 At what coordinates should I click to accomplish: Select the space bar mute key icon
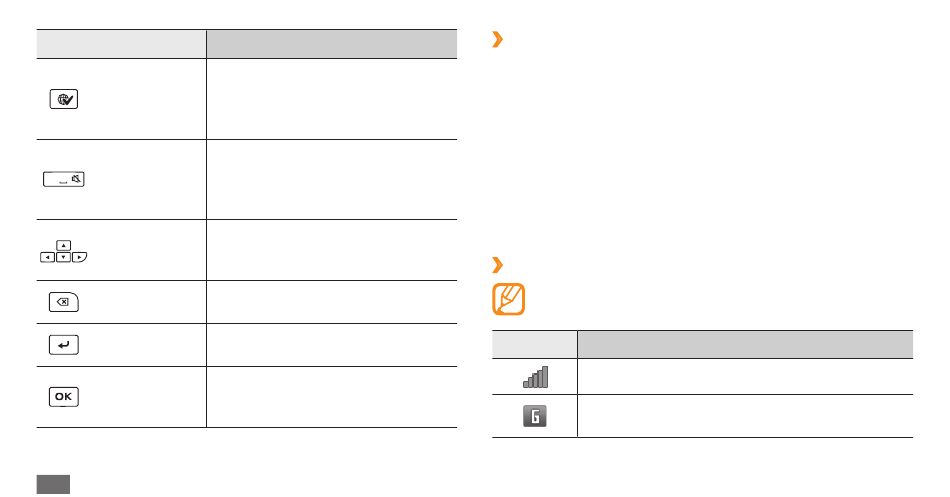pos(64,179)
